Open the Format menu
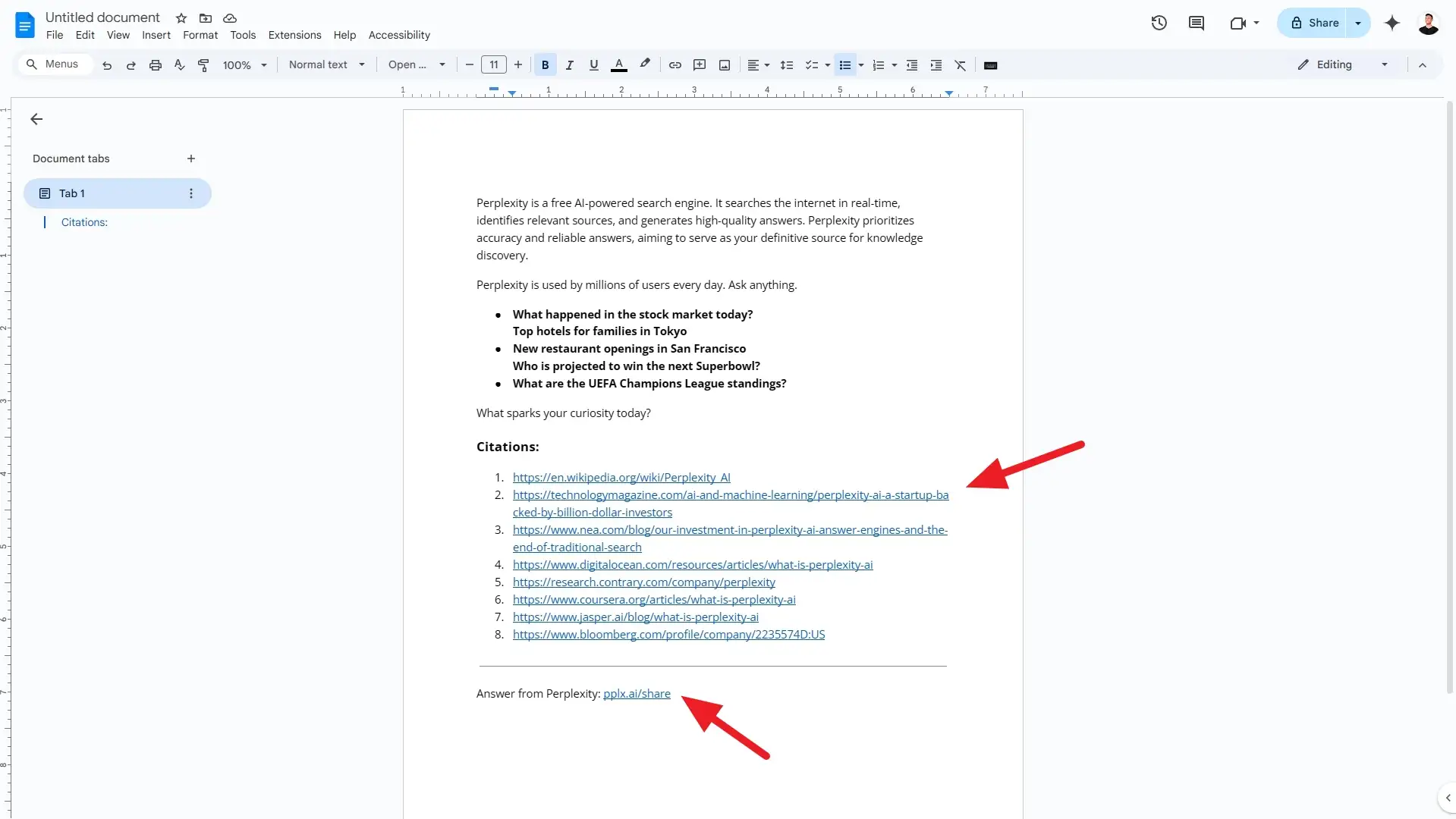 [200, 35]
